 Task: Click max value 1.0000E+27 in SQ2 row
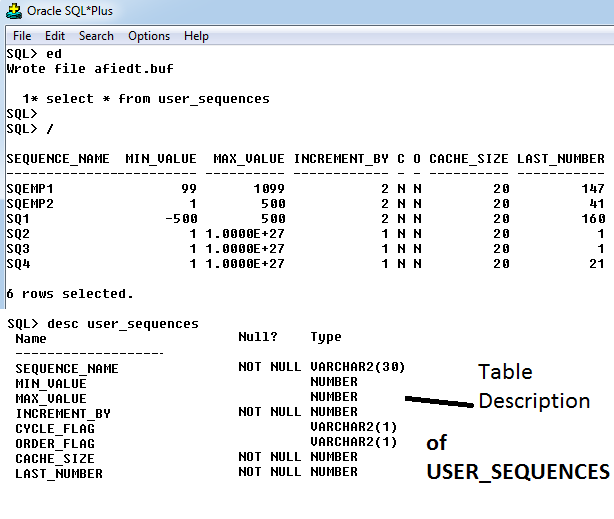(245, 234)
